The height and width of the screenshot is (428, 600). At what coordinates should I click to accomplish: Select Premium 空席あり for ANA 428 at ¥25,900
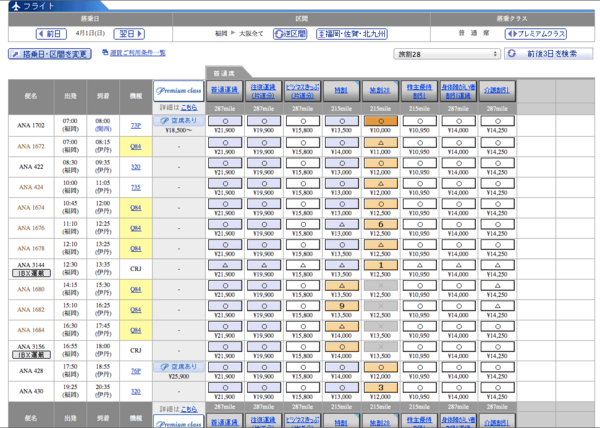179,367
